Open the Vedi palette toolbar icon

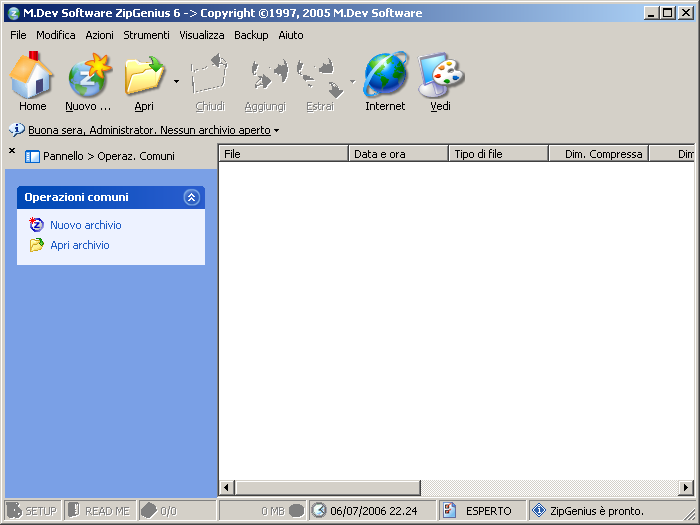click(441, 75)
